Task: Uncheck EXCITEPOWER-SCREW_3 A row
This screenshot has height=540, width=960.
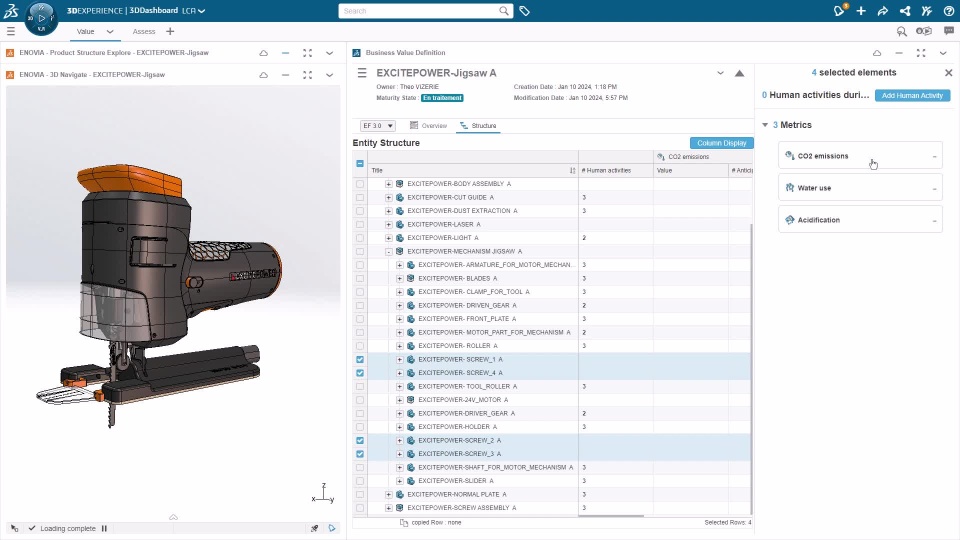Action: [x=360, y=454]
